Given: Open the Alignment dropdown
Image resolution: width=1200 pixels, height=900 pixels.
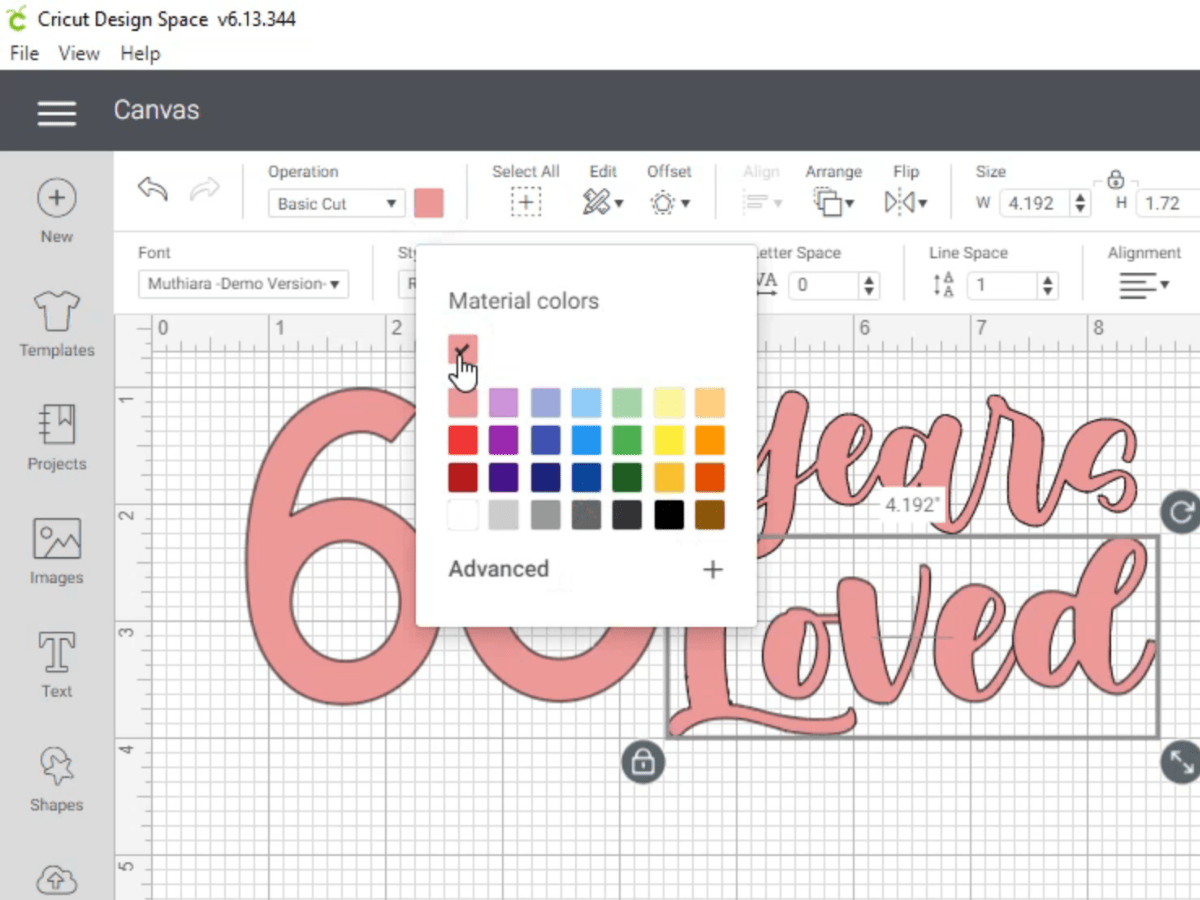Looking at the screenshot, I should (1144, 286).
